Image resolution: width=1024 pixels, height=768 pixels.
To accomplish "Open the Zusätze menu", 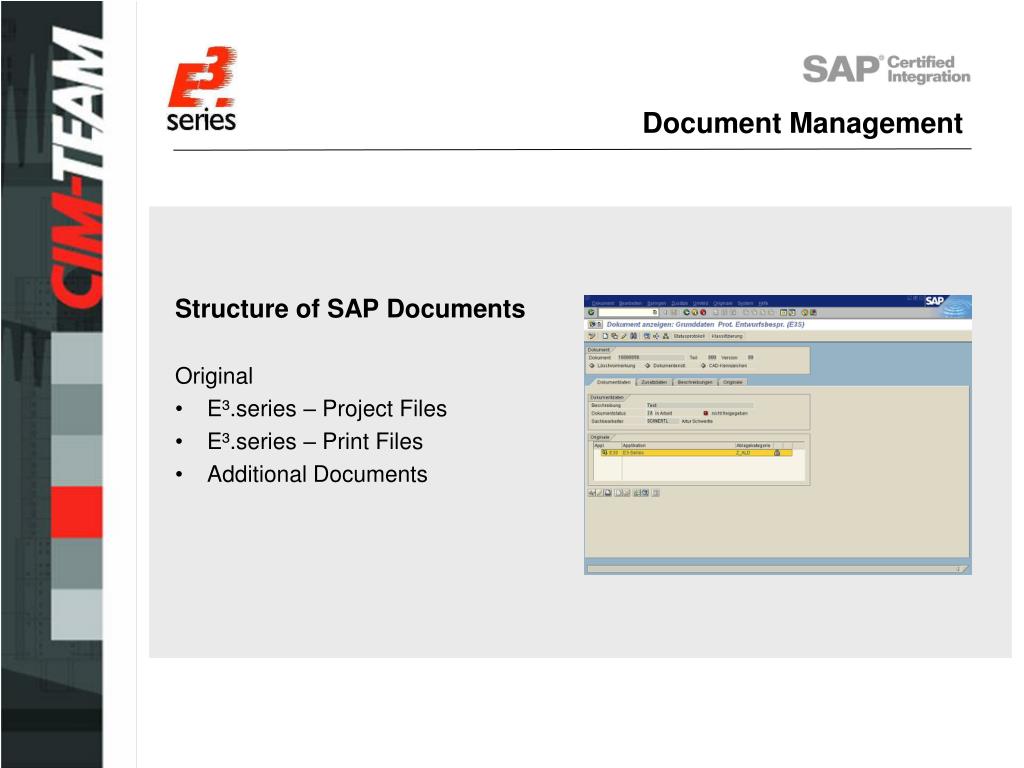I will pos(679,303).
